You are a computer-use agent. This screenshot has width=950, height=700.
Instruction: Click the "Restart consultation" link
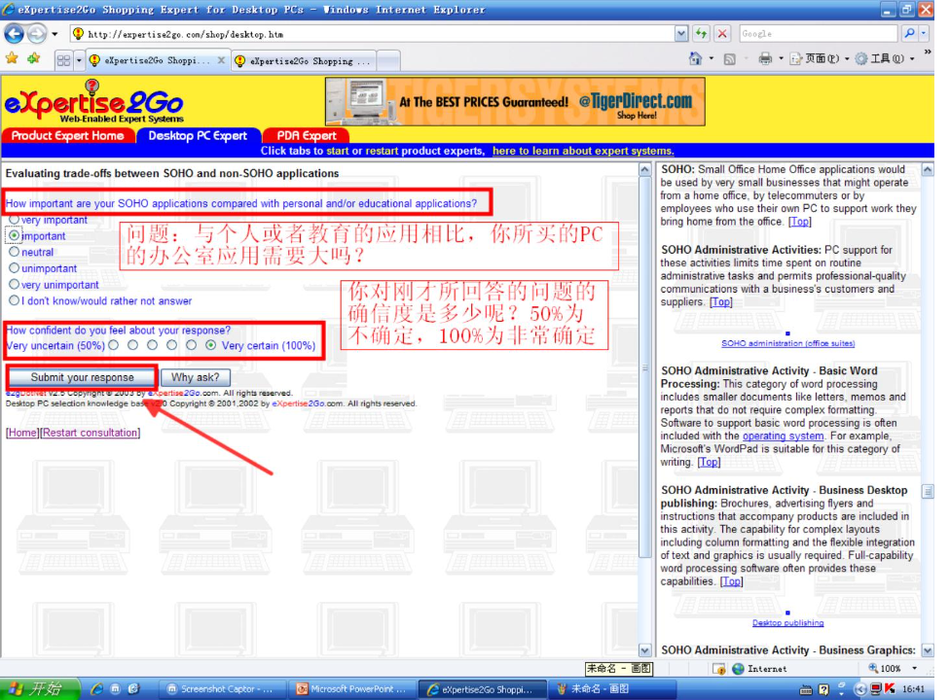pyautogui.click(x=90, y=433)
